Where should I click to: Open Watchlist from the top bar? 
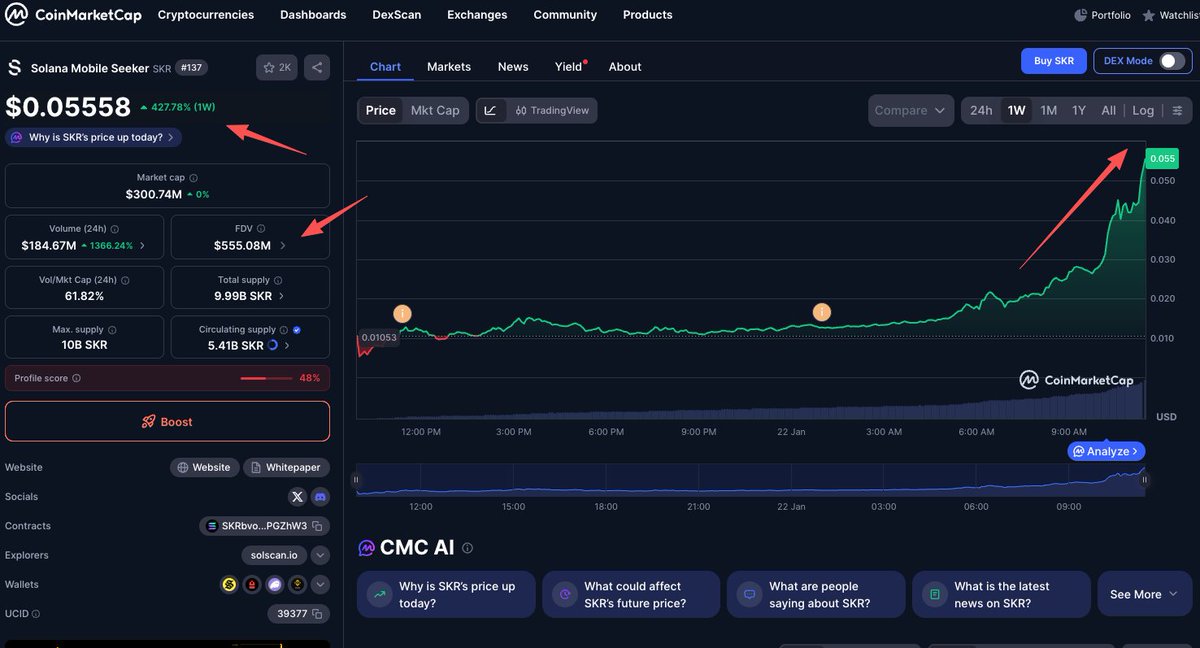coord(1170,15)
